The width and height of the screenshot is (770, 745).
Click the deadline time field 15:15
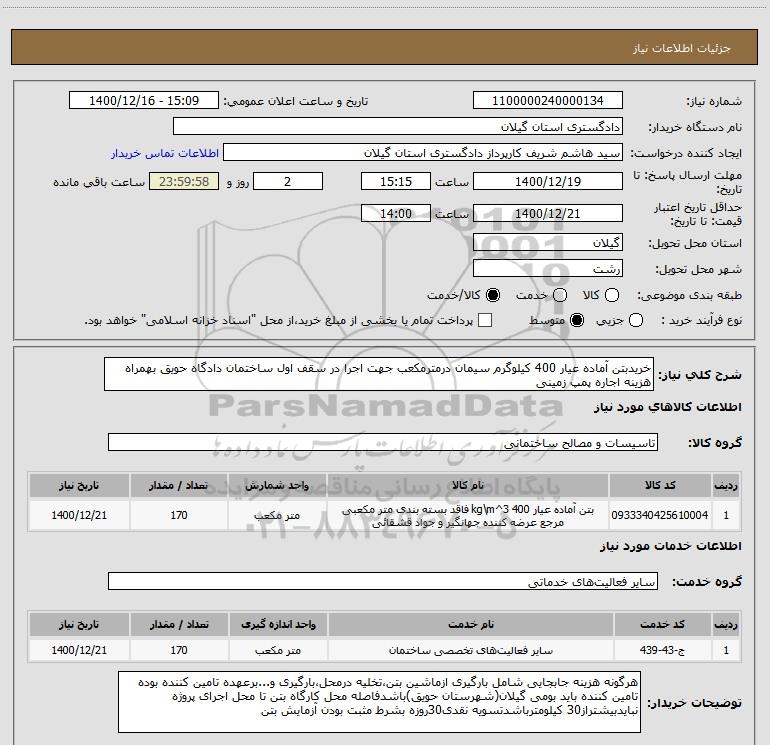396,181
